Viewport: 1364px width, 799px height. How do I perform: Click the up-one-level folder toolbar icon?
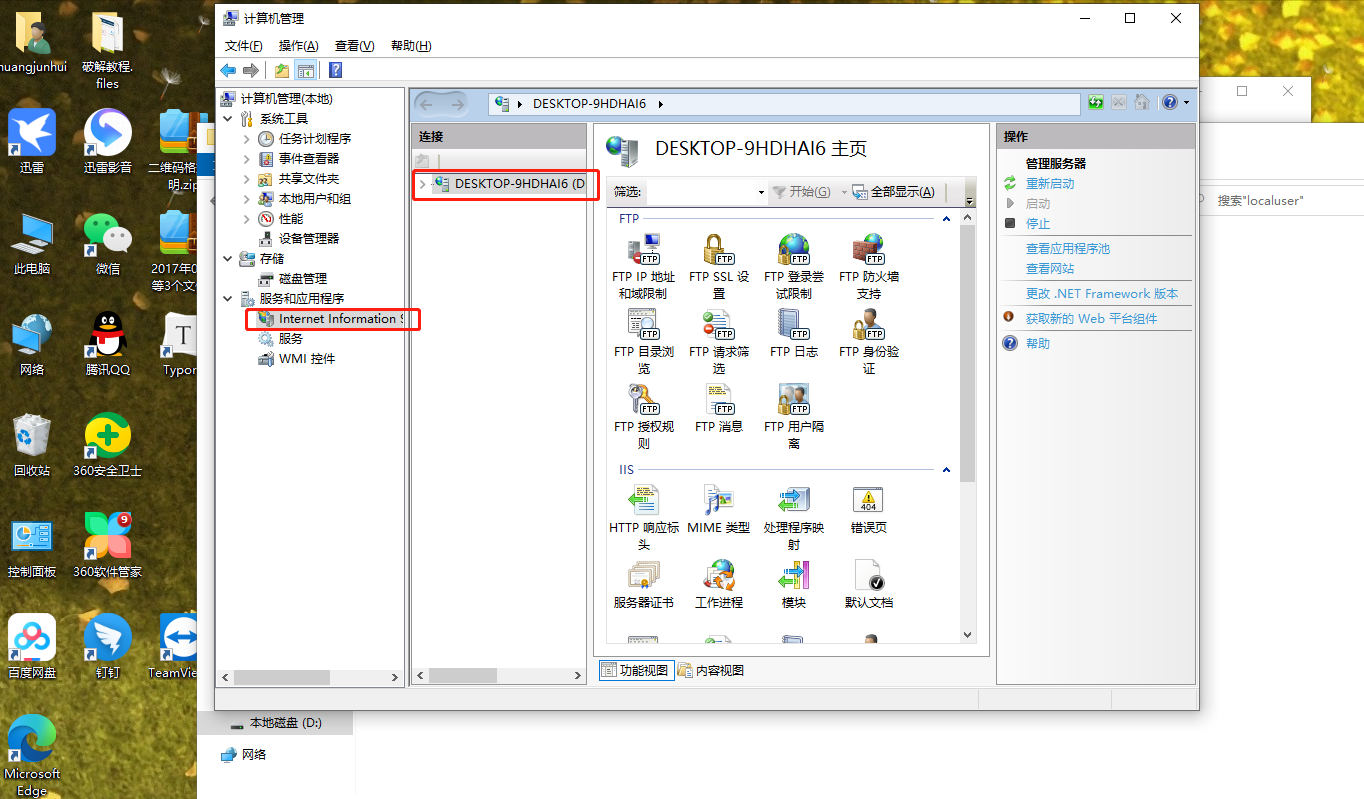coord(282,70)
